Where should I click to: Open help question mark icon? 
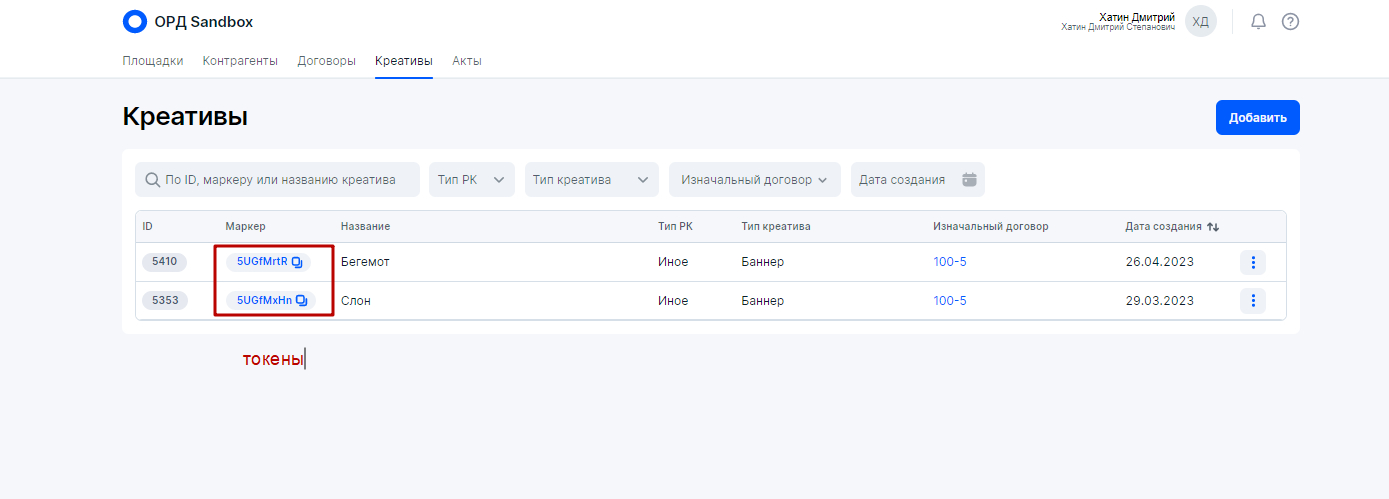1290,22
